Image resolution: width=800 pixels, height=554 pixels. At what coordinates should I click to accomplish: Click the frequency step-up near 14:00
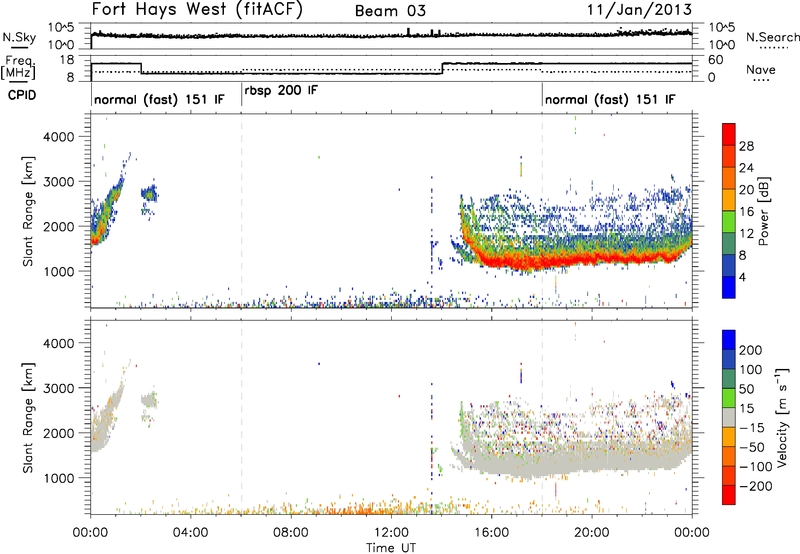click(x=442, y=68)
